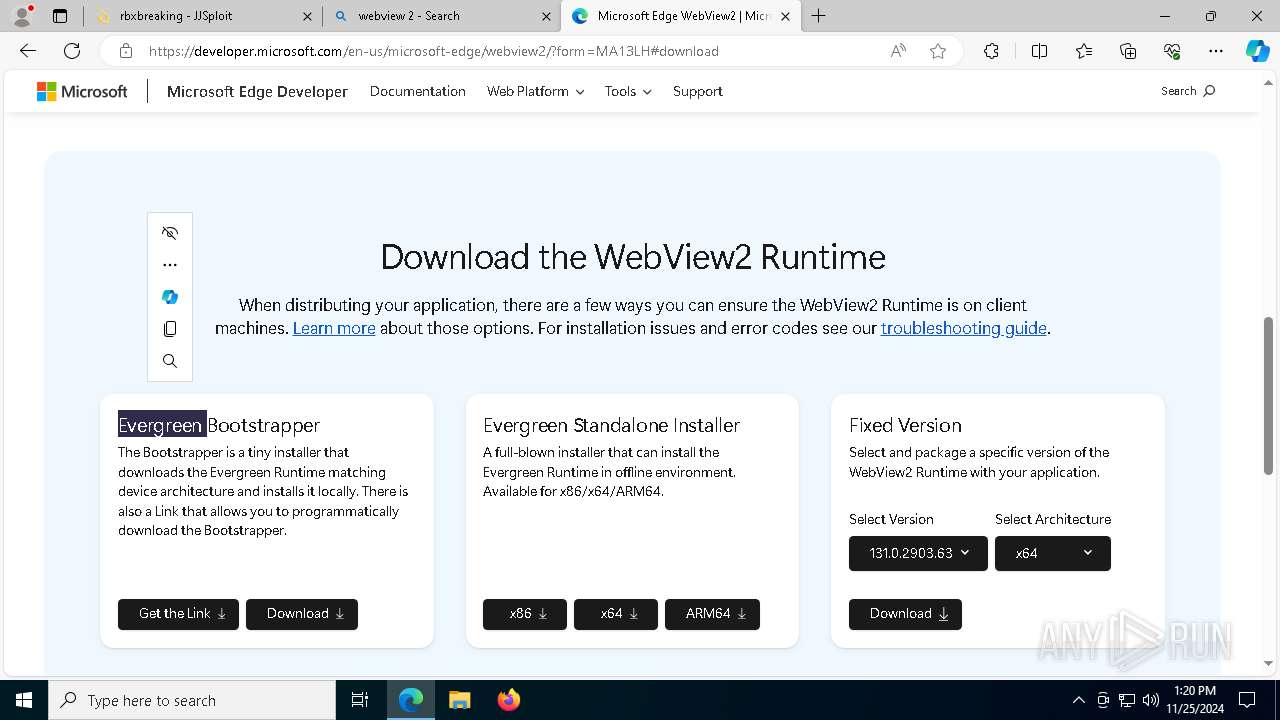Click the Windows taskbar search box
The width and height of the screenshot is (1280, 720).
[192, 700]
